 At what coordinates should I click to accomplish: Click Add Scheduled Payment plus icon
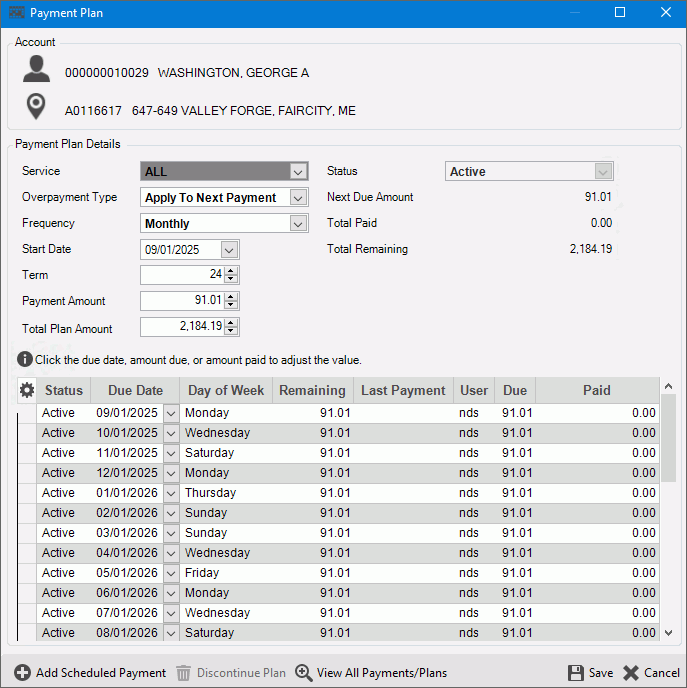click(22, 673)
